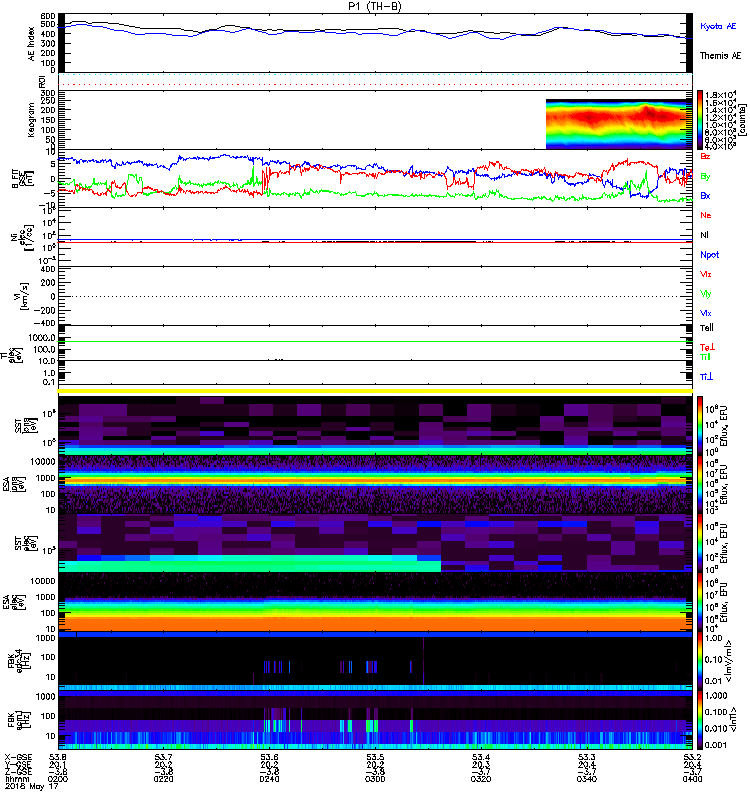Select the black 'Ni' legend label
This screenshot has width=750, height=800.
[x=704, y=235]
